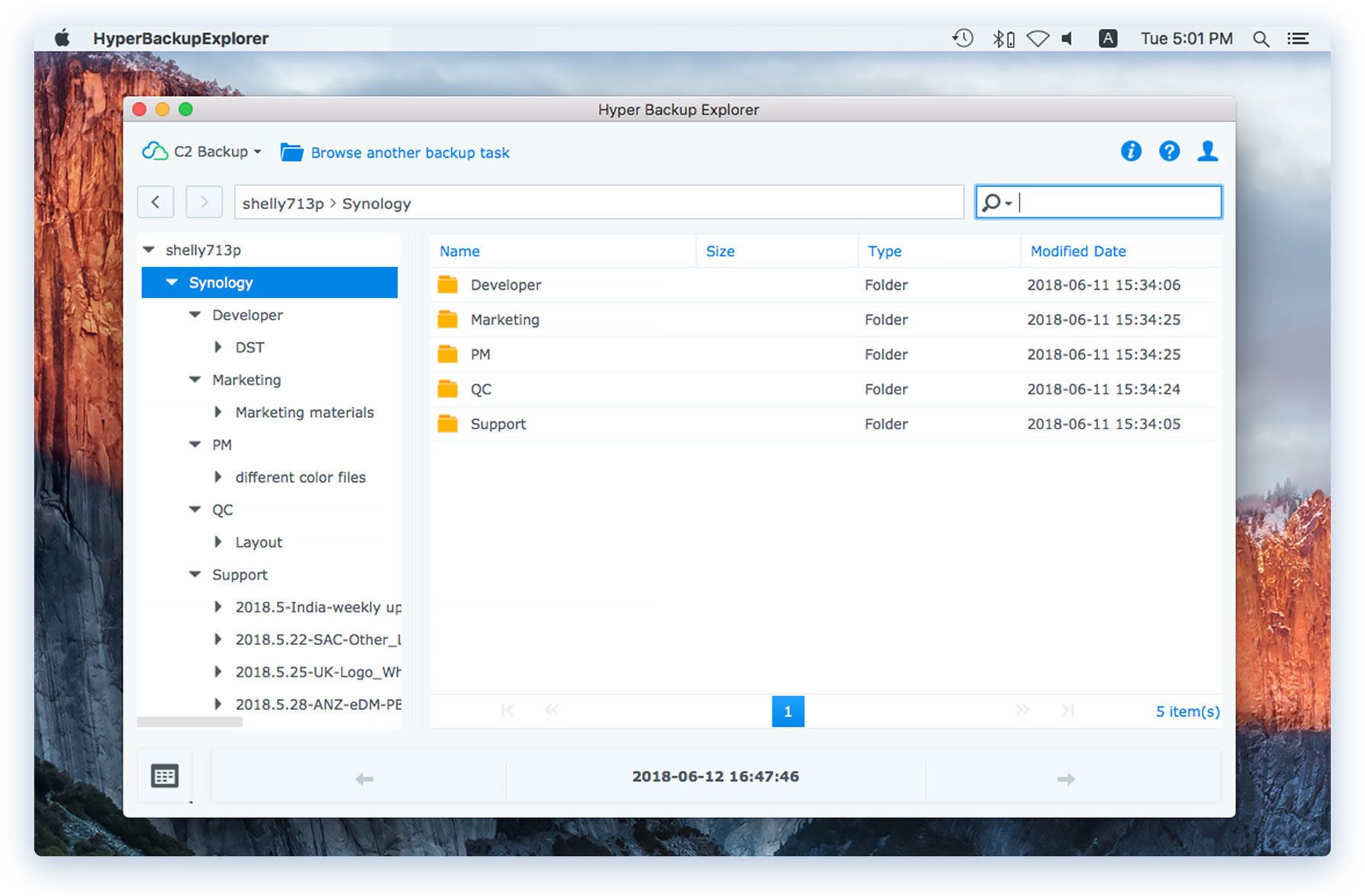Click the tree panel horizontal scrollbar
1365x896 pixels.
[190, 721]
